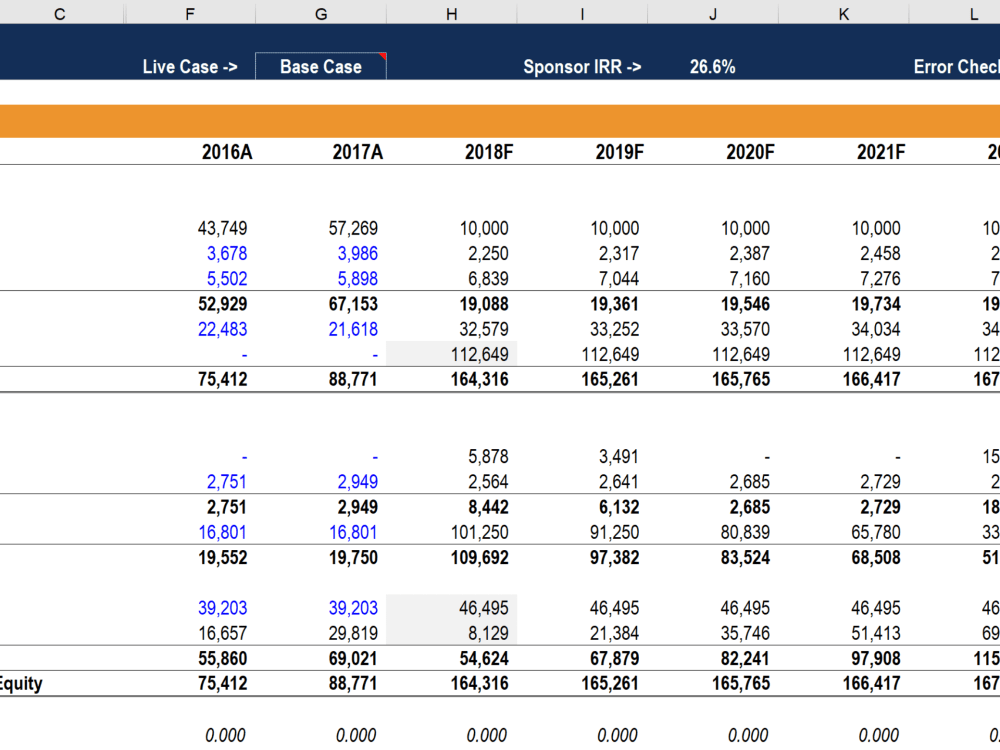The image size is (1000, 750).
Task: Select bold total 54,624
Action: click(484, 658)
